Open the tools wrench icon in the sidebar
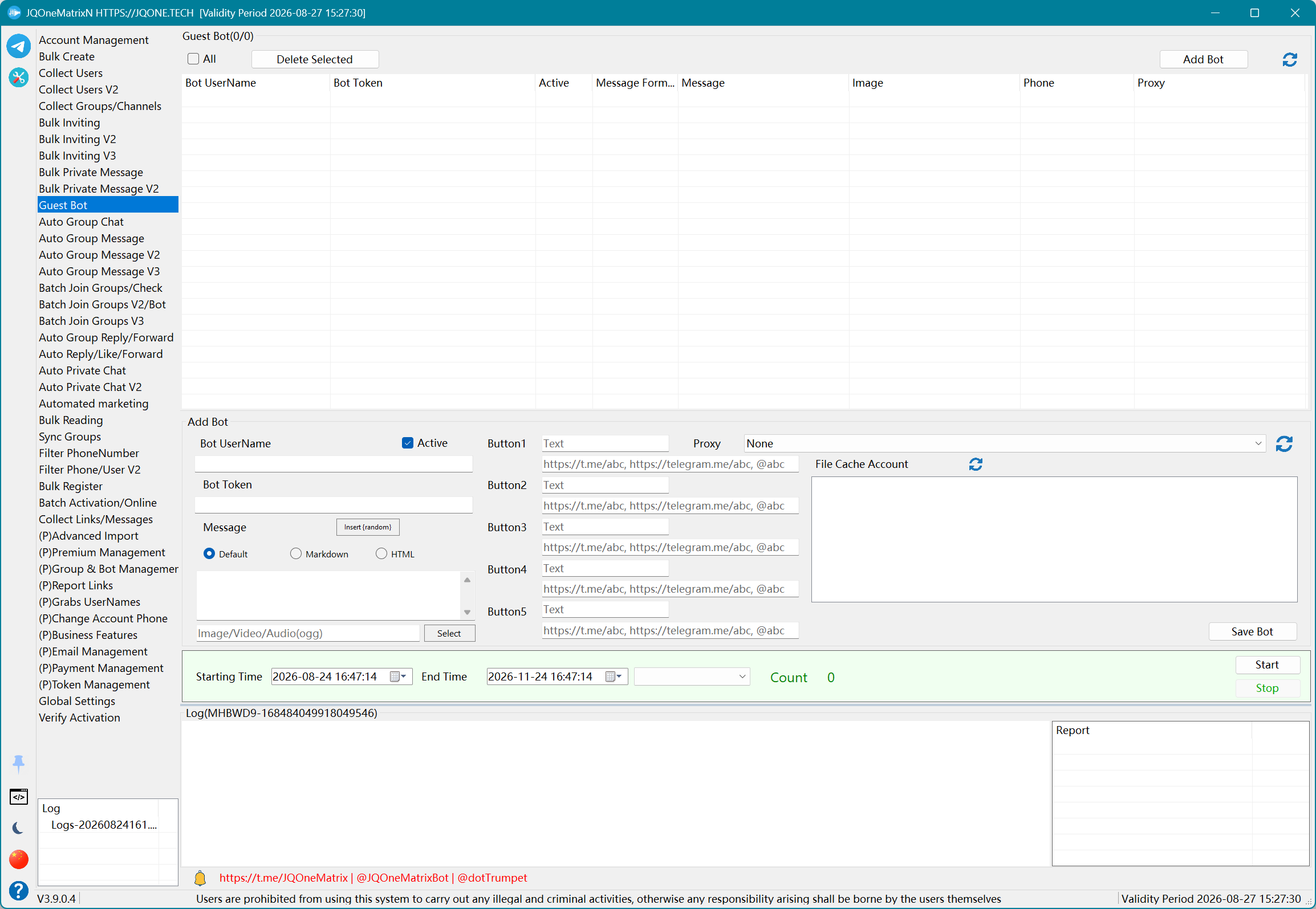Image resolution: width=1316 pixels, height=909 pixels. 18,77
